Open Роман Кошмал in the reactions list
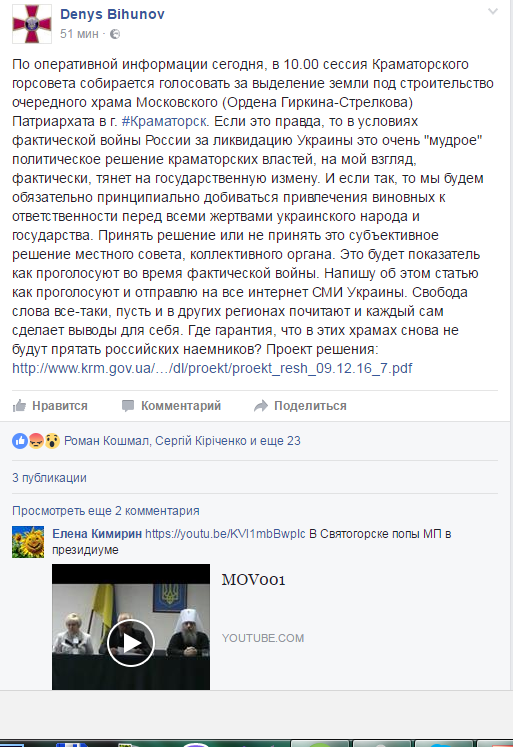The width and height of the screenshot is (513, 747). [x=107, y=441]
